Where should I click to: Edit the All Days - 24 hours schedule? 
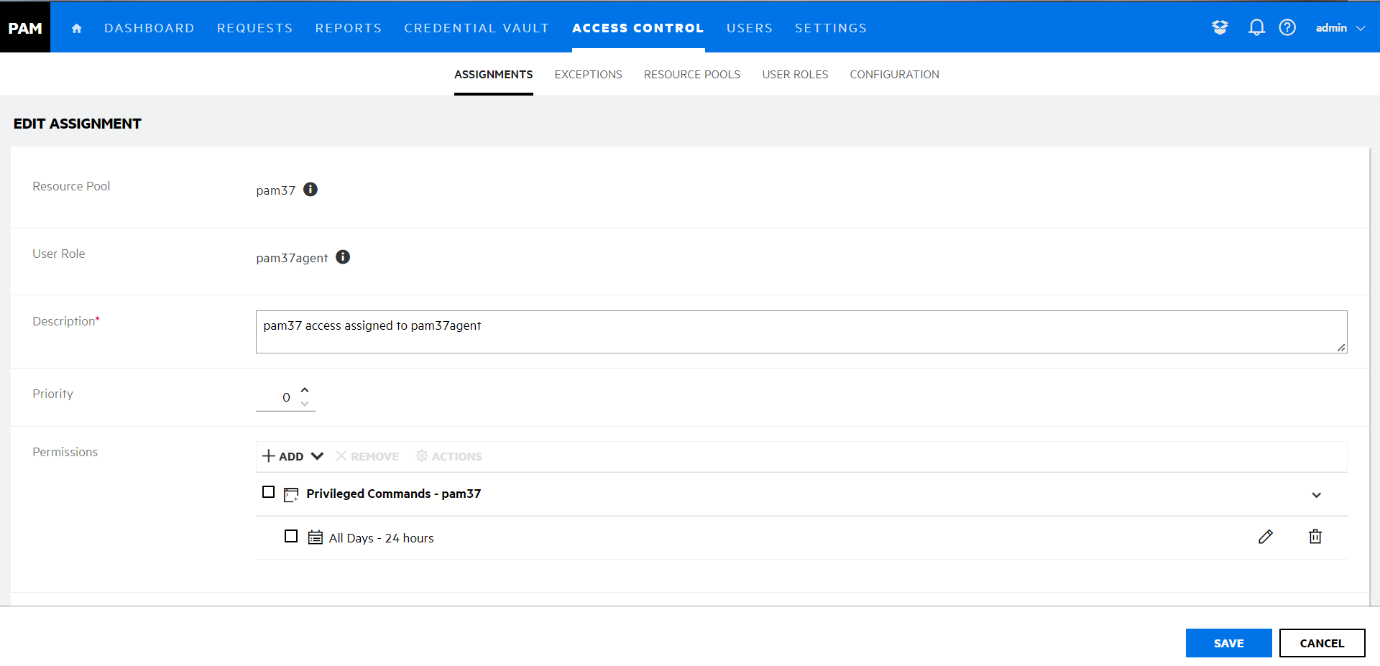(x=1265, y=537)
